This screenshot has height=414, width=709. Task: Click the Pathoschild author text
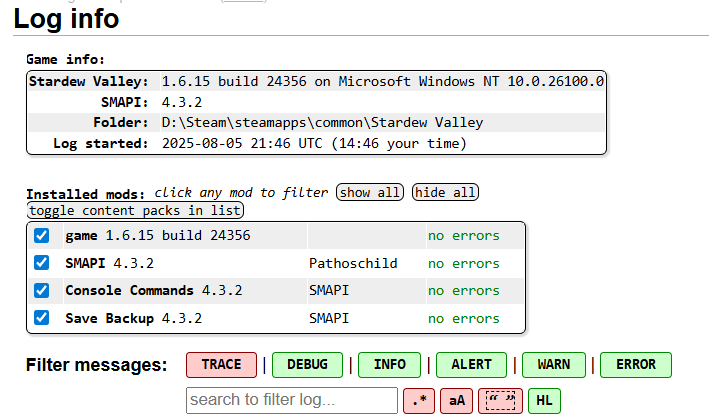(353, 263)
